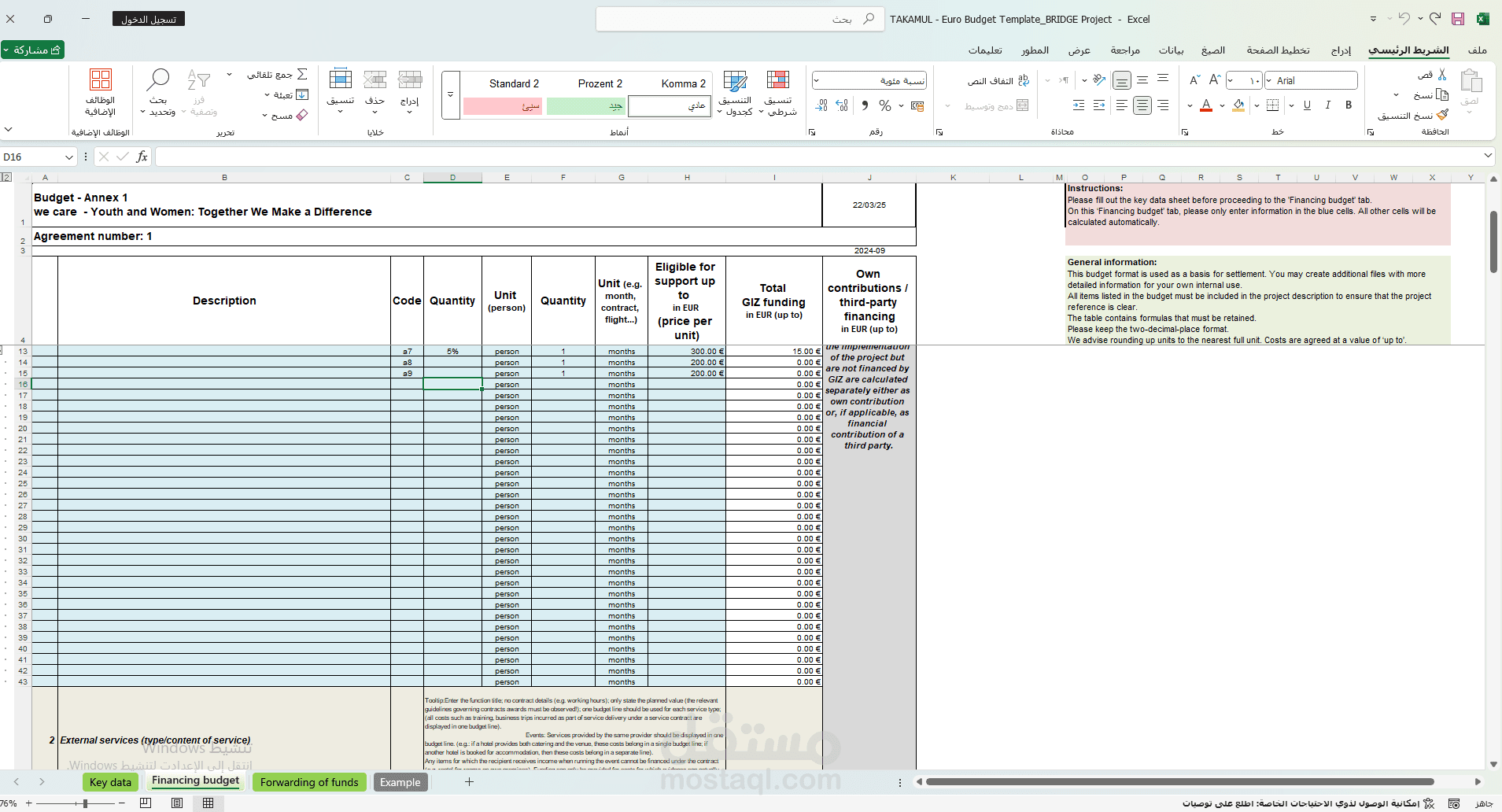
Task: Click the Format Painter brush icon
Action: (1442, 115)
